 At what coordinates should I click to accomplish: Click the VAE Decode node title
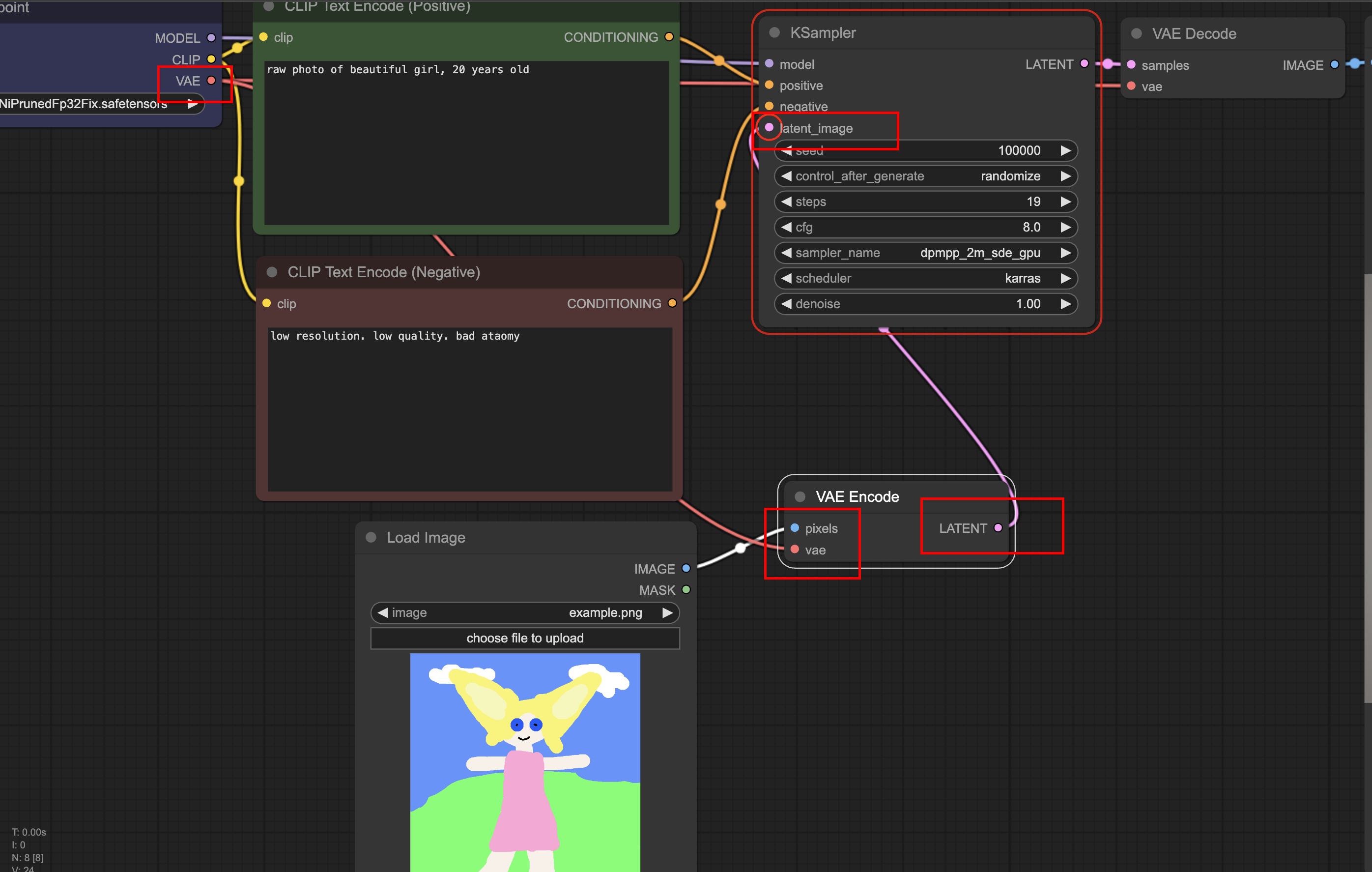tap(1194, 33)
